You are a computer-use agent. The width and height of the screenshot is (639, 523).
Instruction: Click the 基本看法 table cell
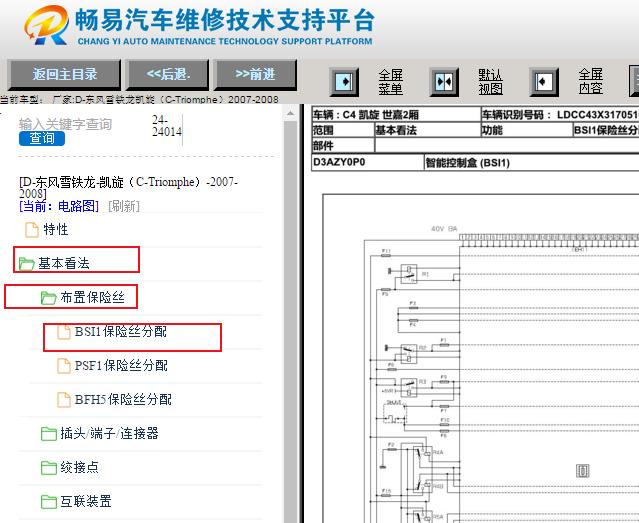(427, 130)
